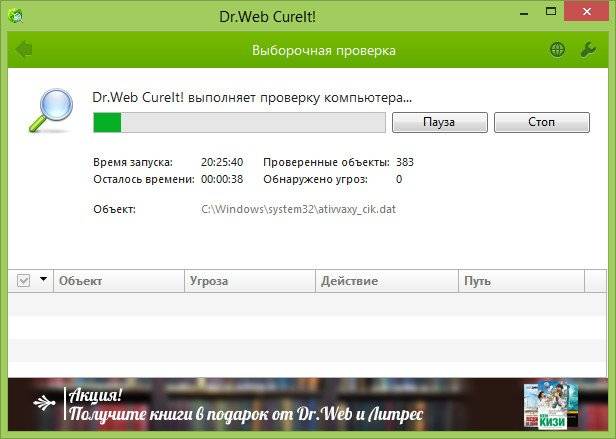Open the Акция promotional banner
The height and width of the screenshot is (439, 616).
point(308,404)
